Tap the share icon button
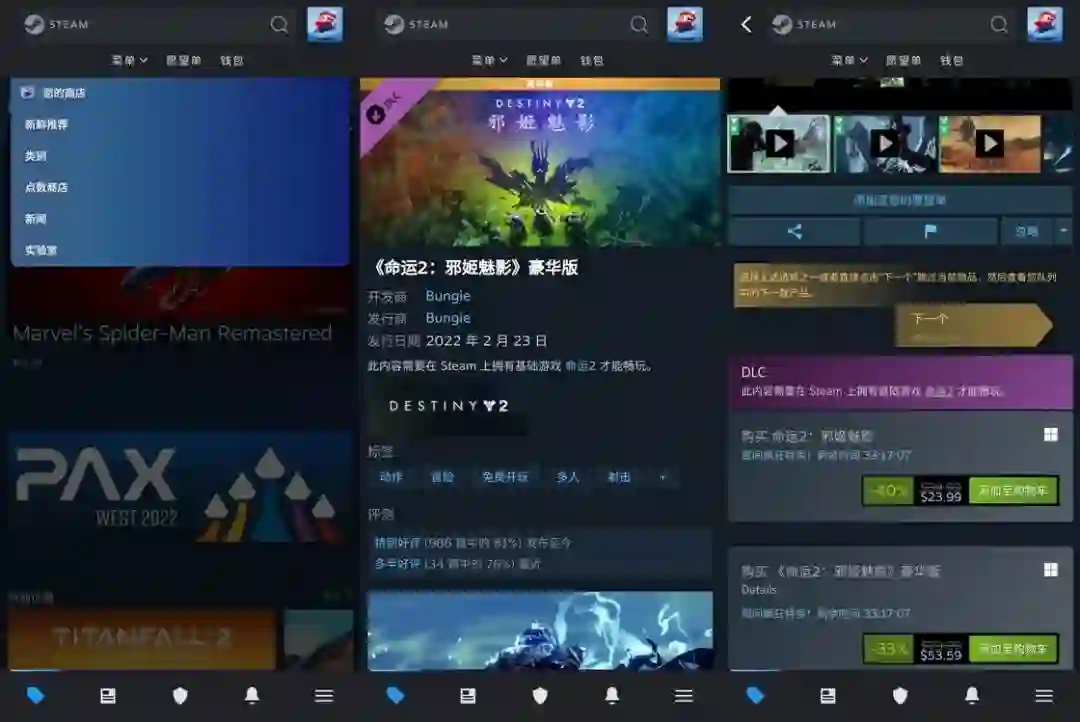 pos(794,231)
